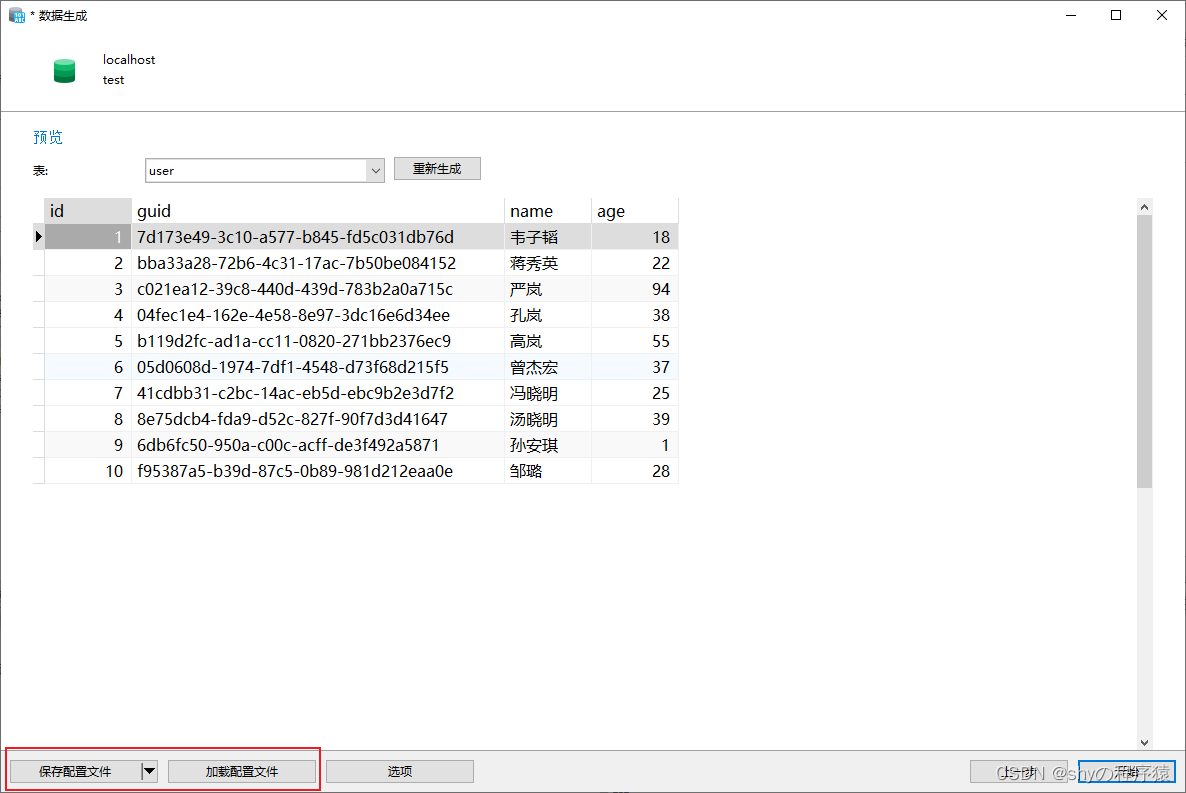Viewport: 1186px width, 793px height.
Task: Select the name cell 孙安琪
Action: click(548, 445)
